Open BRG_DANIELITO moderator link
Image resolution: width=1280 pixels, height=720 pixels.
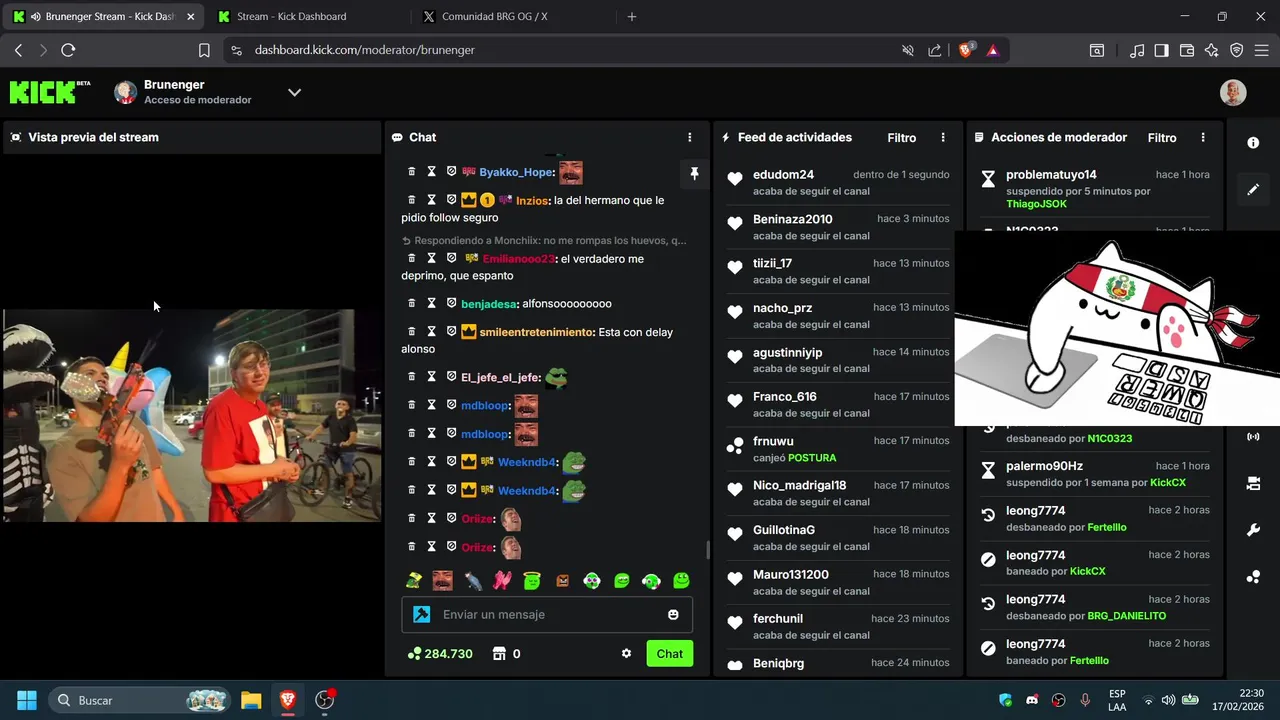click(x=1126, y=616)
